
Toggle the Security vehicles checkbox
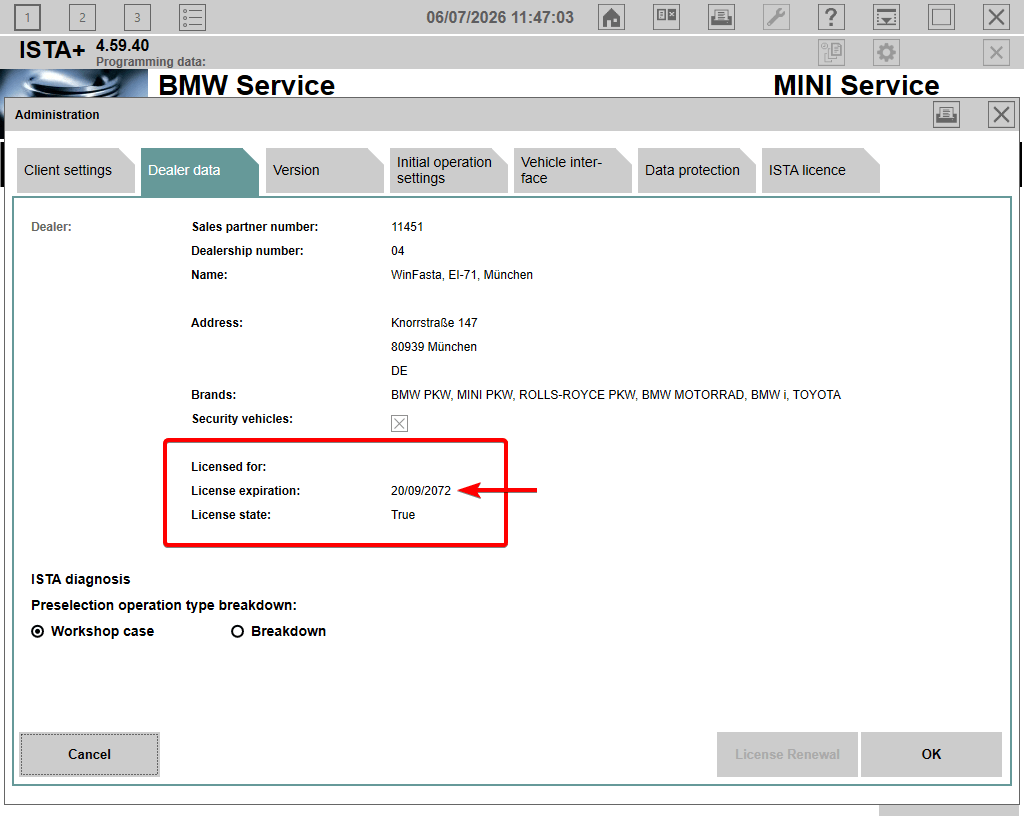point(399,423)
